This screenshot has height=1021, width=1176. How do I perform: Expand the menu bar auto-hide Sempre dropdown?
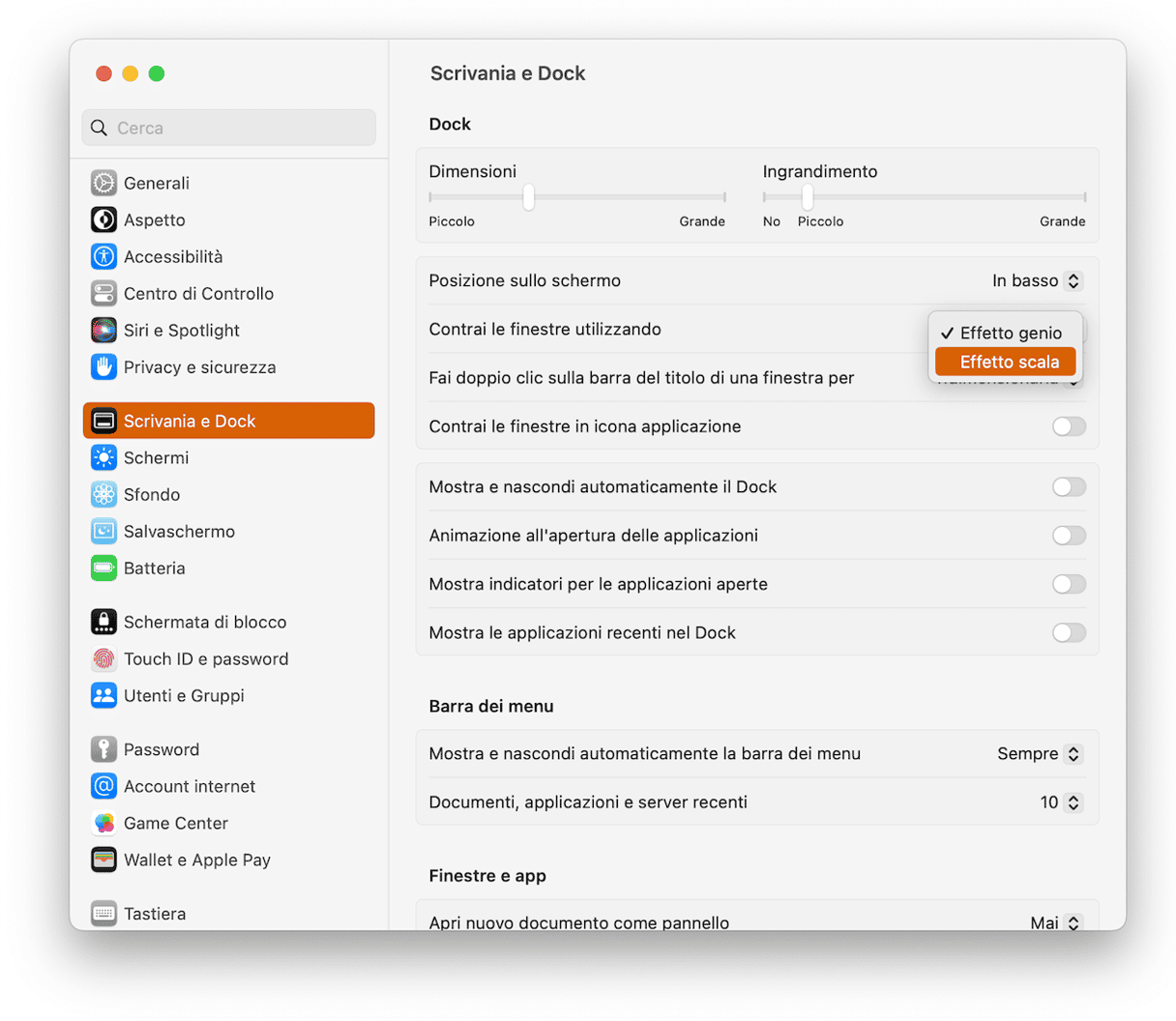1039,753
